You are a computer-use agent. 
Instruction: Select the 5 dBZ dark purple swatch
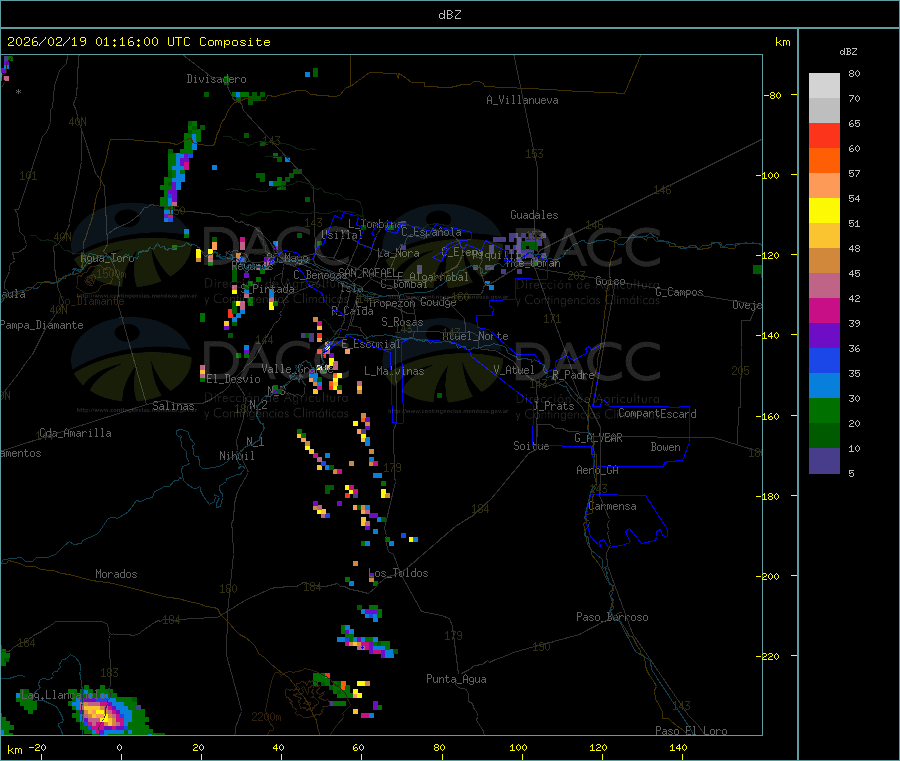(x=824, y=461)
